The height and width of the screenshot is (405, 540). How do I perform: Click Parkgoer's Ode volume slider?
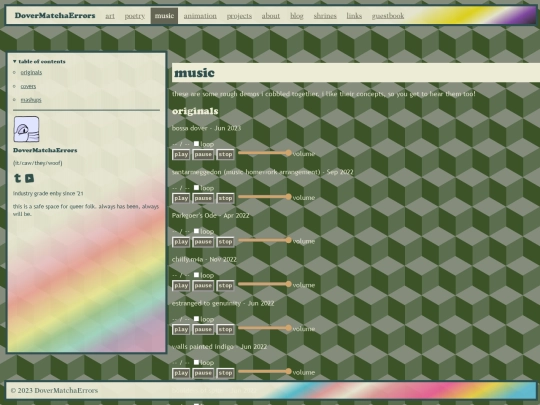coord(265,240)
